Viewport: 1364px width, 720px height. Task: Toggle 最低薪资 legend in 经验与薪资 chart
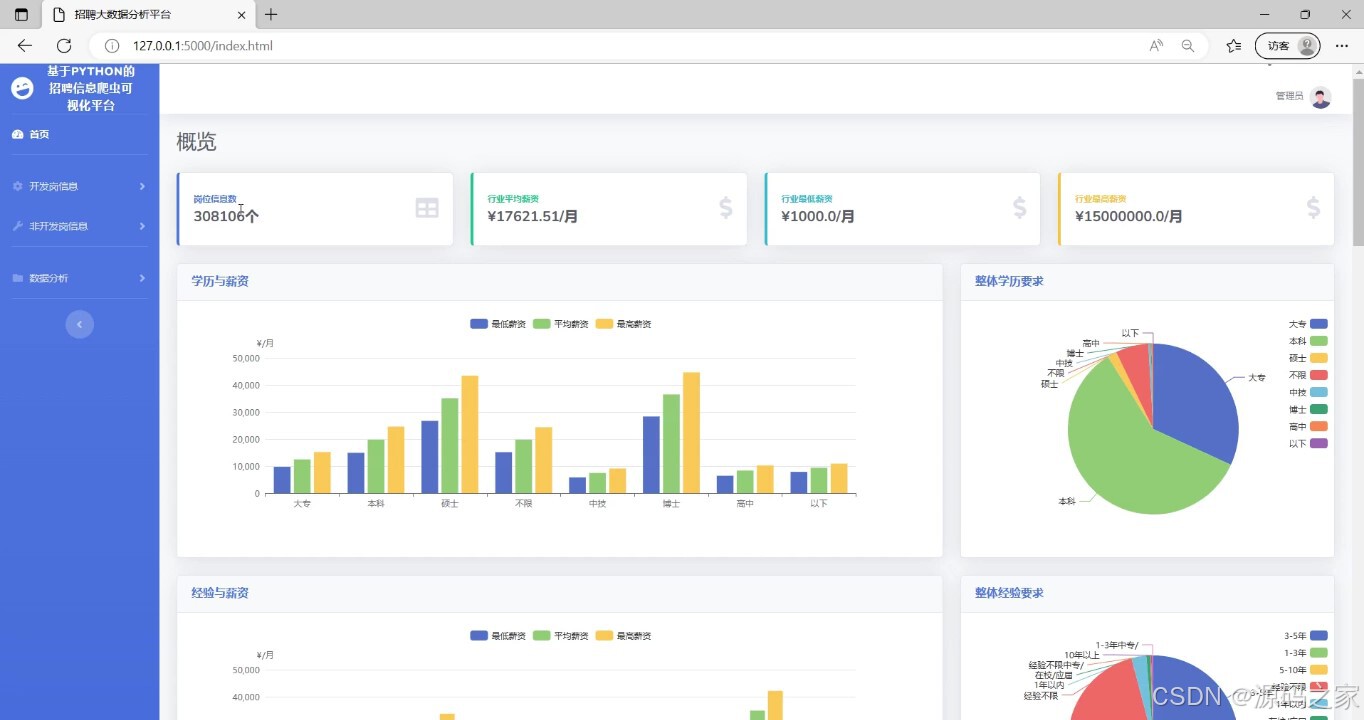498,636
